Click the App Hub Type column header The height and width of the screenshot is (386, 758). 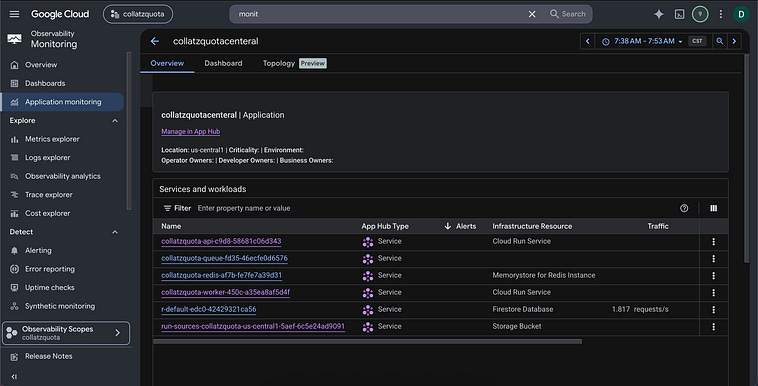[385, 226]
